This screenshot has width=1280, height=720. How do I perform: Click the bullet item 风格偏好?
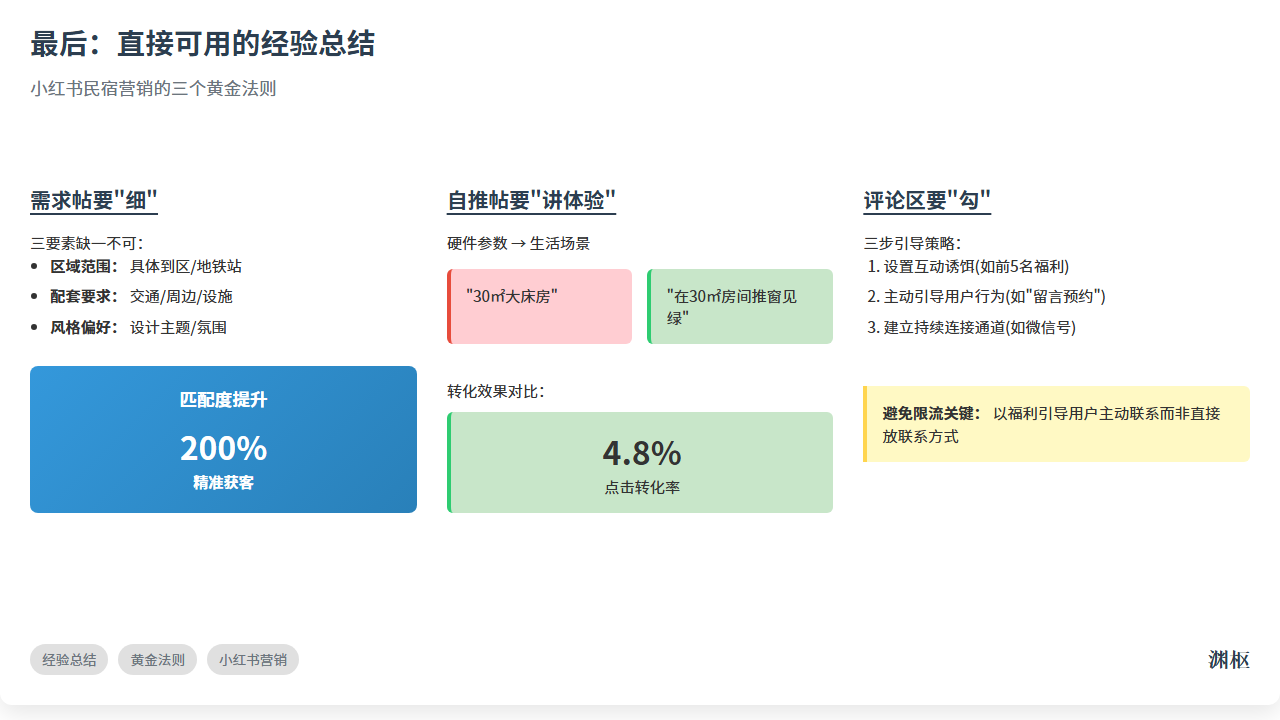(x=138, y=327)
